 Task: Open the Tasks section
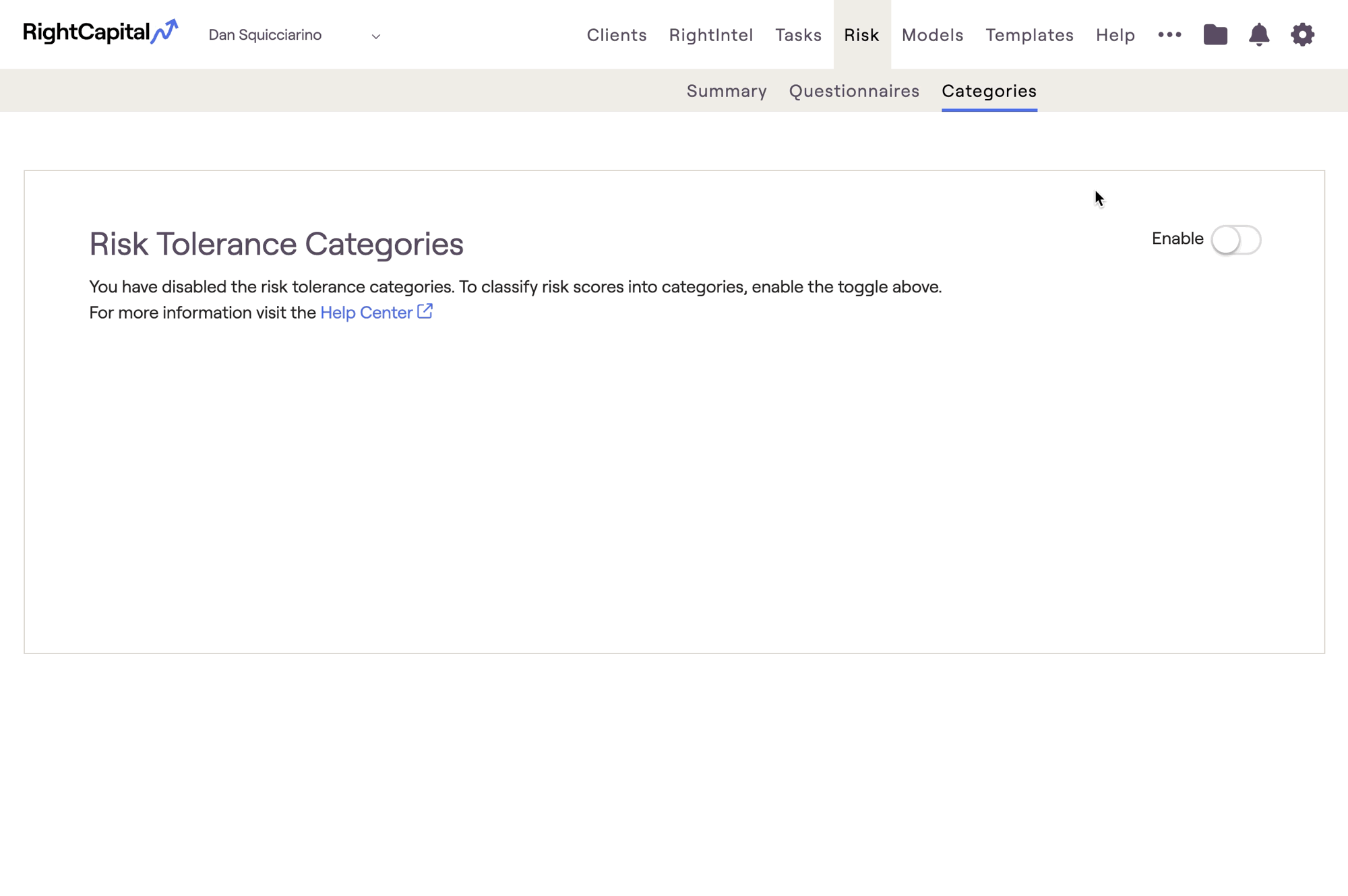798,35
